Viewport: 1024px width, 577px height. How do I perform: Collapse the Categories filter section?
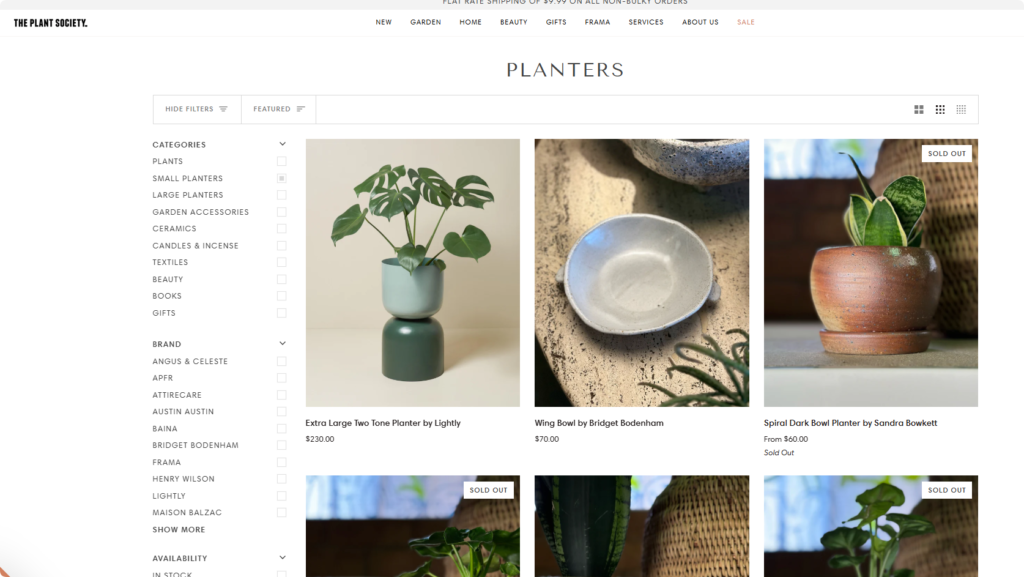282,144
